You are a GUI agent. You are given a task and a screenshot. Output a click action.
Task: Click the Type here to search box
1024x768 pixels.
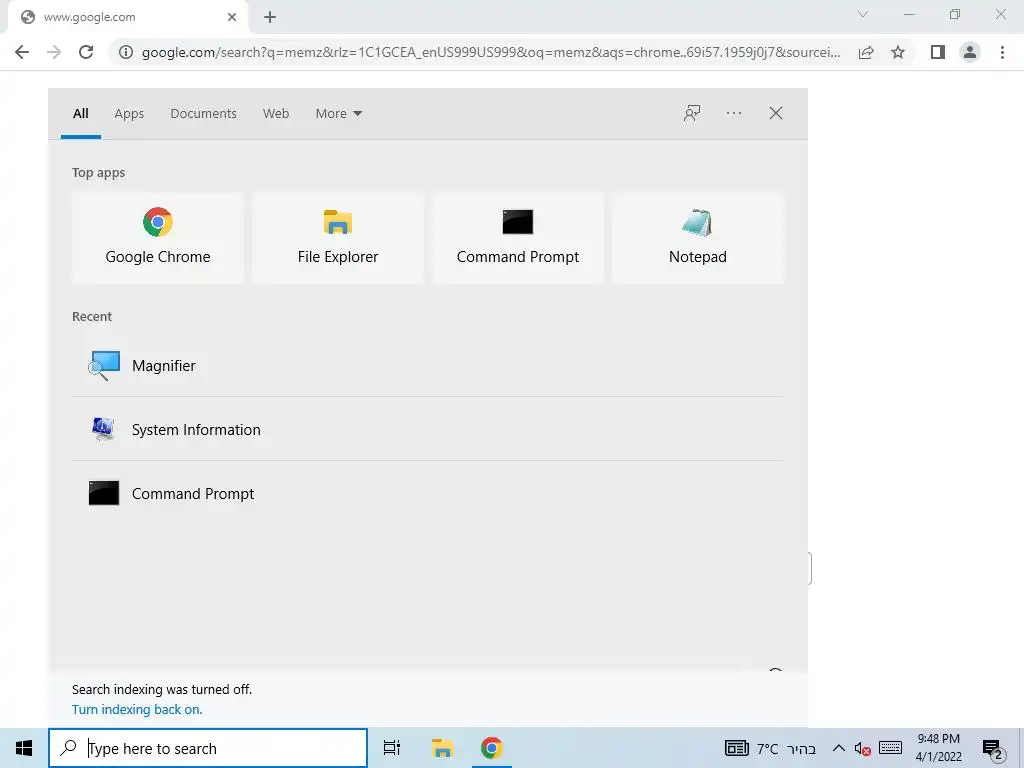(208, 748)
